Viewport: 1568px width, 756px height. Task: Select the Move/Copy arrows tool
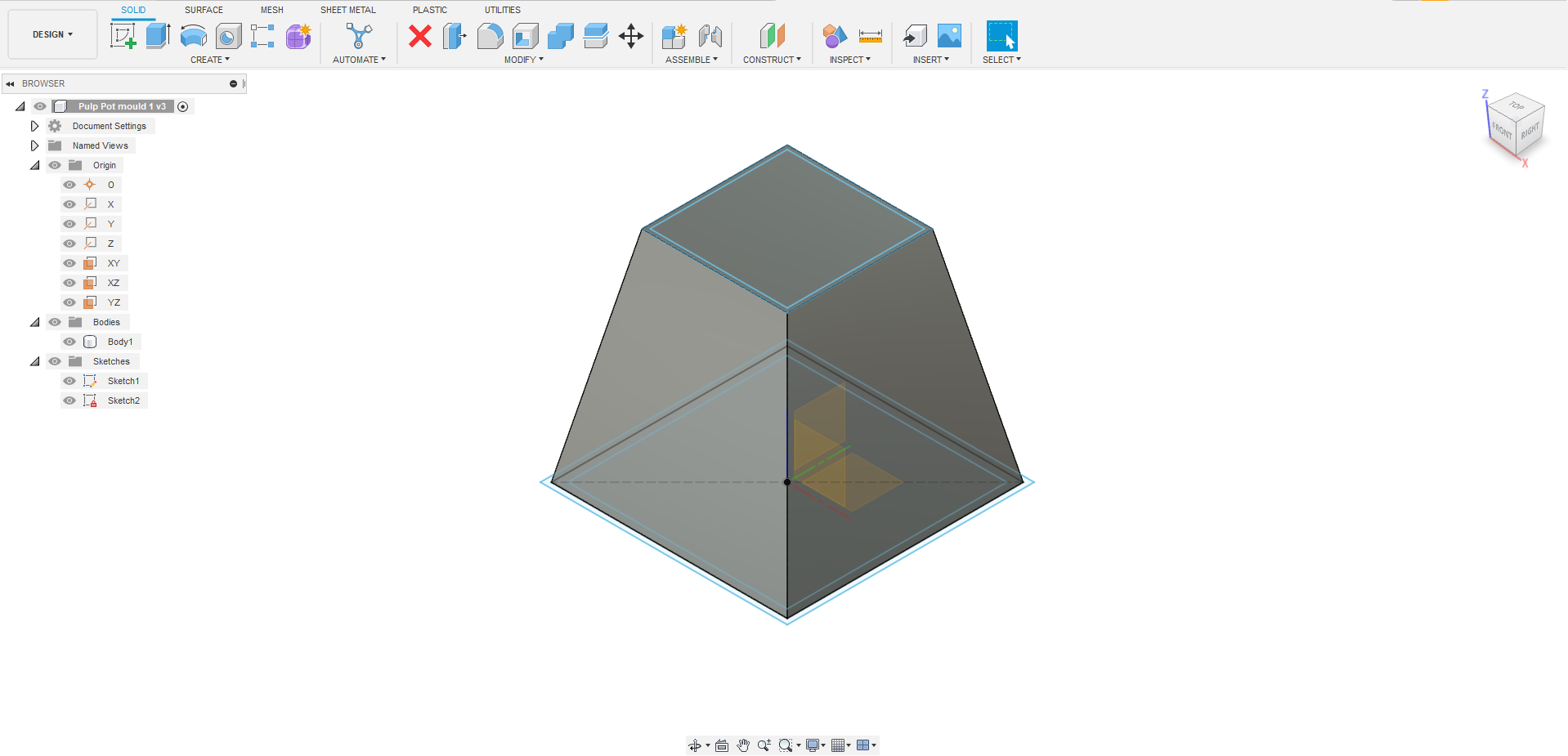click(631, 36)
